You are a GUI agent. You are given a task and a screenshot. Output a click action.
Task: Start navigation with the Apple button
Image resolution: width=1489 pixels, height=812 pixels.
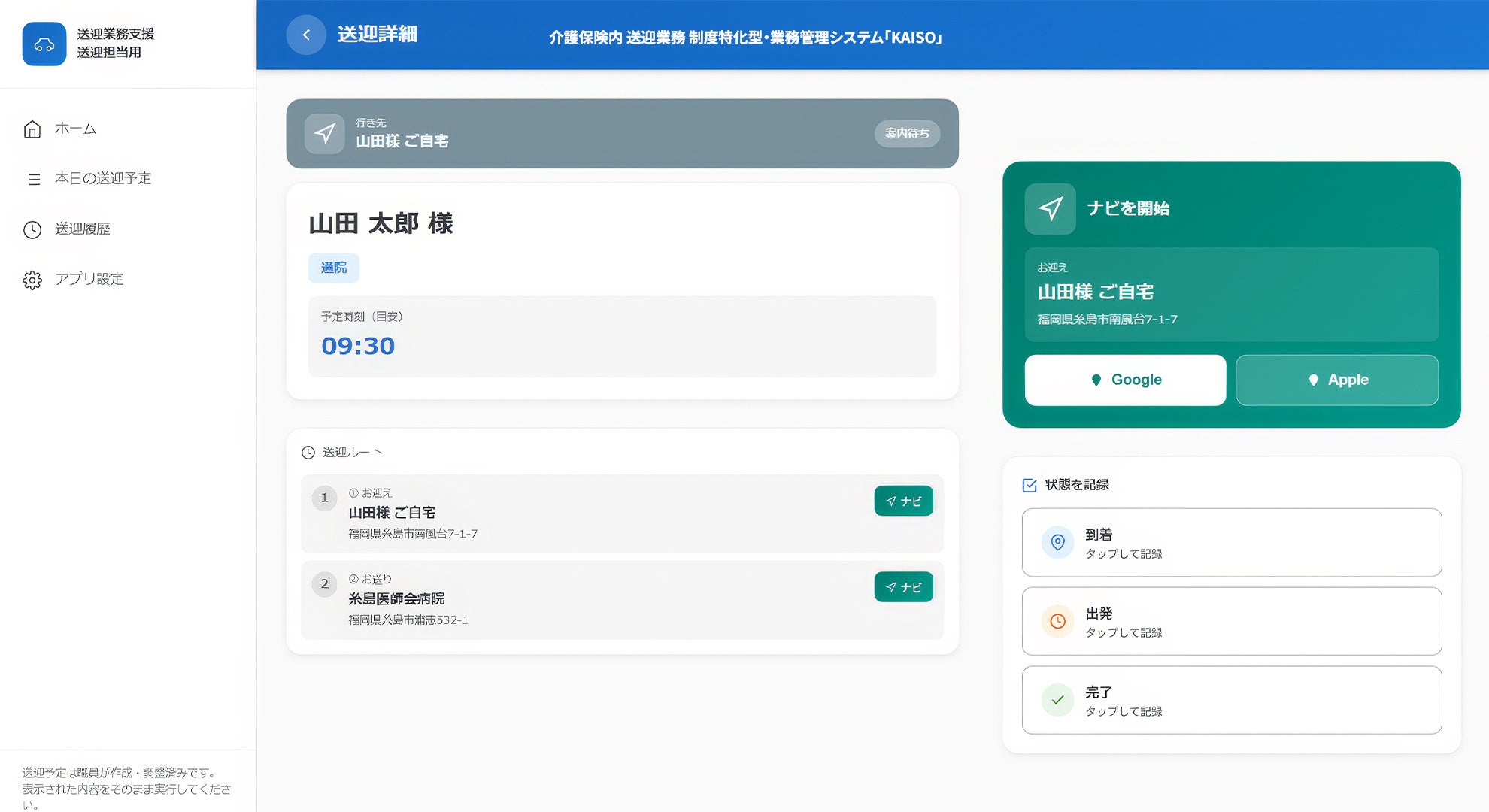point(1336,380)
